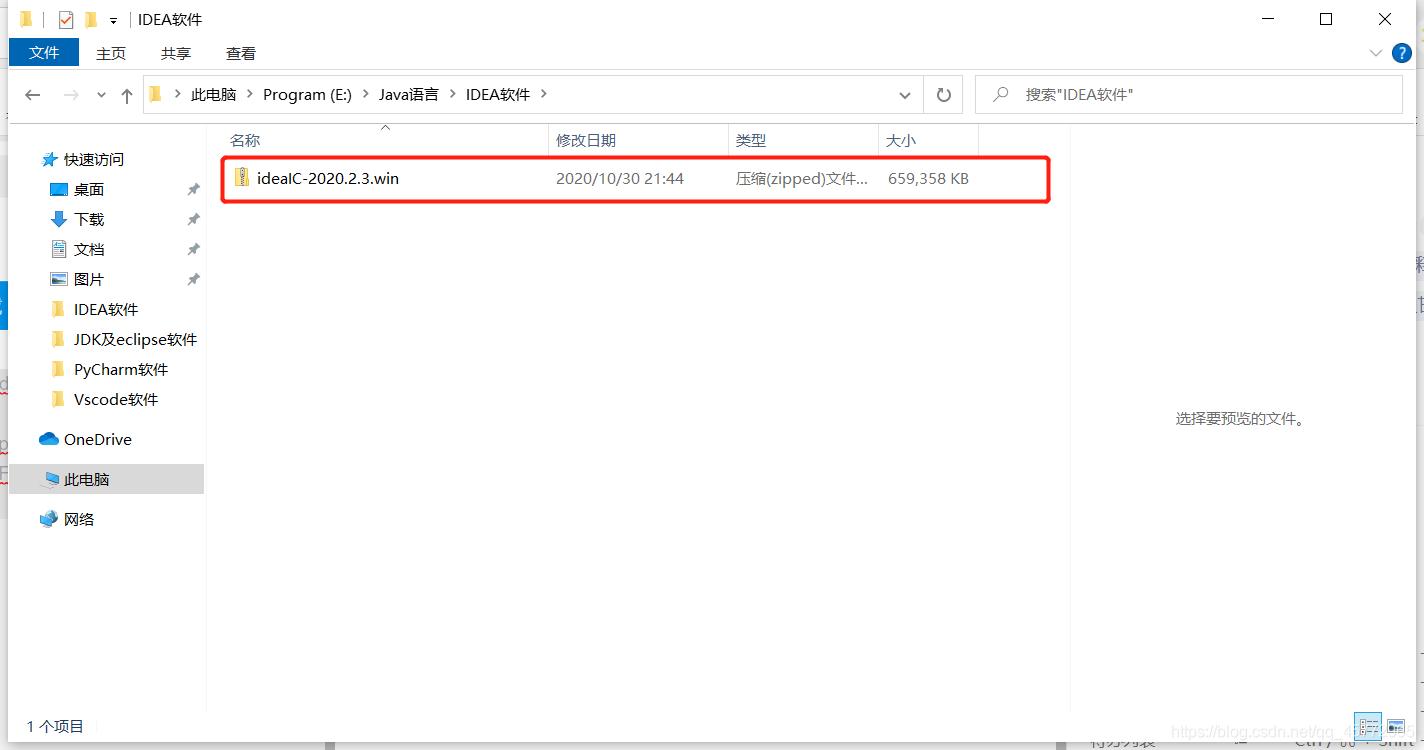Image resolution: width=1424 pixels, height=750 pixels.
Task: Expand the ribbon with the chevron
Action: click(1374, 52)
